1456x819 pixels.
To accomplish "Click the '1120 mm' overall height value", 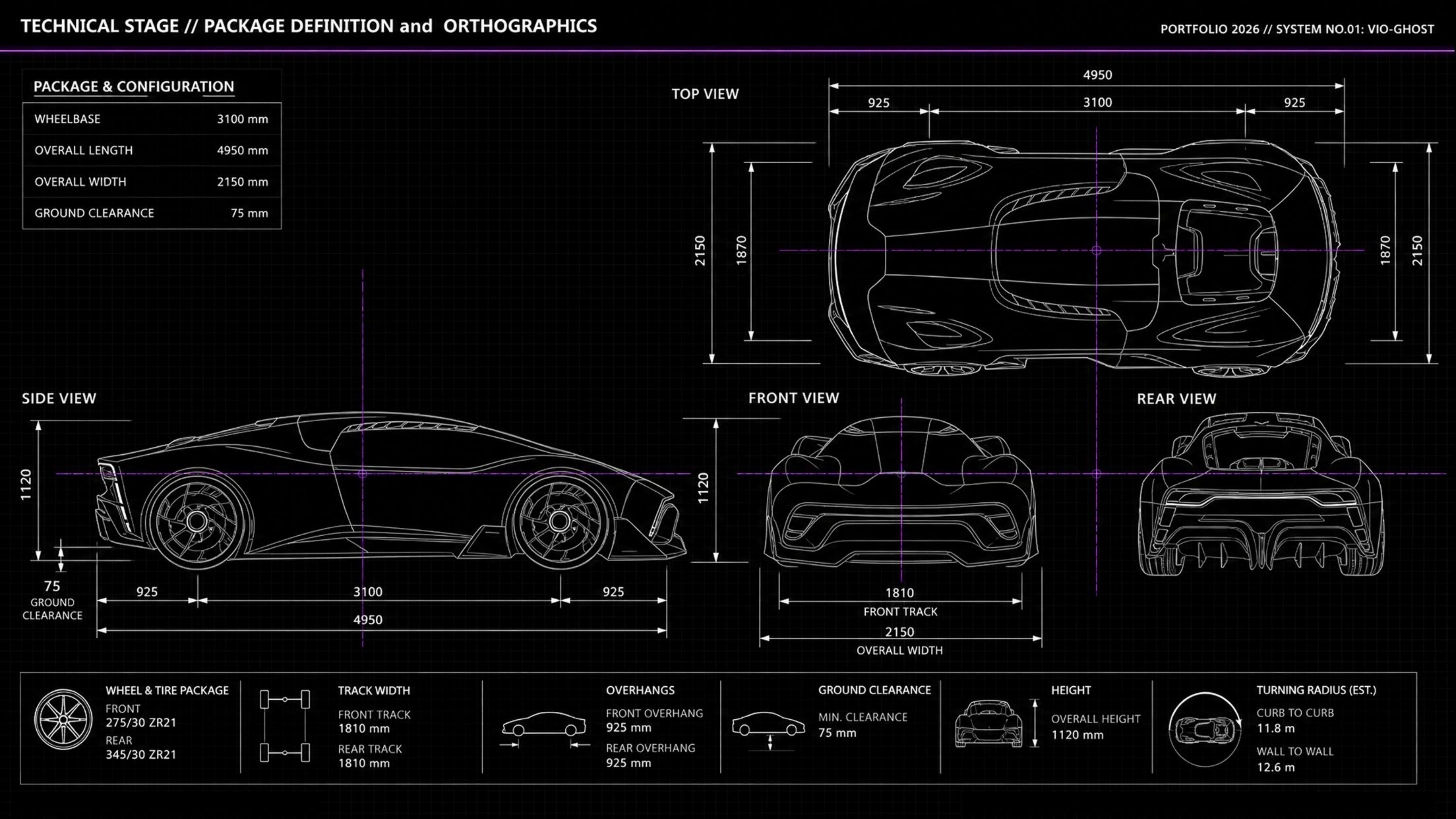I will [x=1077, y=735].
